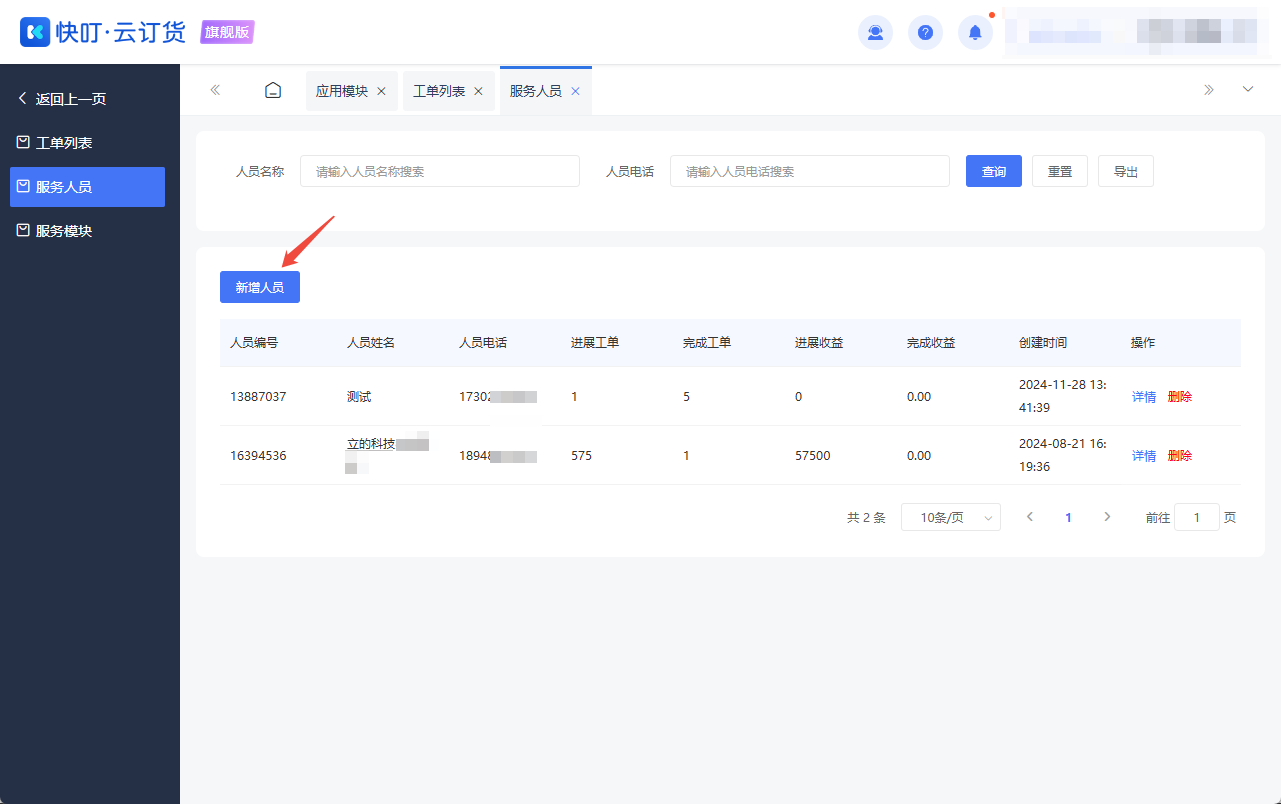Click the name cell 测试

pos(359,397)
